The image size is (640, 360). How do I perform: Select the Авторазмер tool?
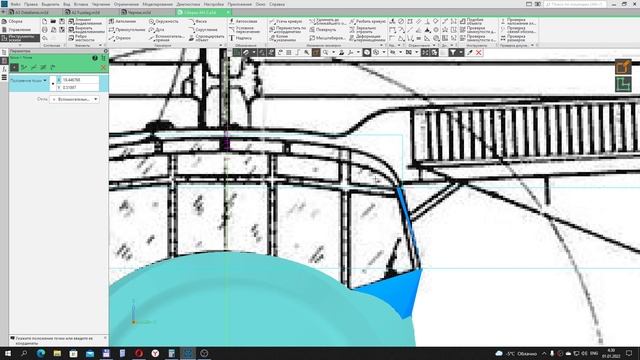(243, 21)
